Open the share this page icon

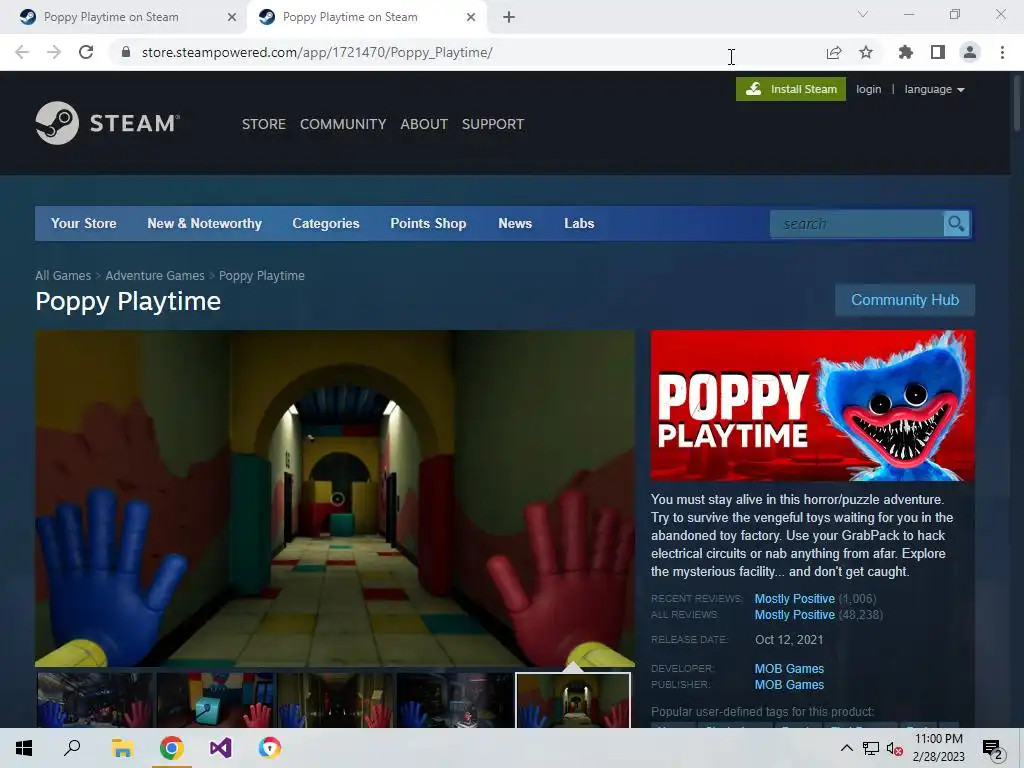tap(834, 52)
